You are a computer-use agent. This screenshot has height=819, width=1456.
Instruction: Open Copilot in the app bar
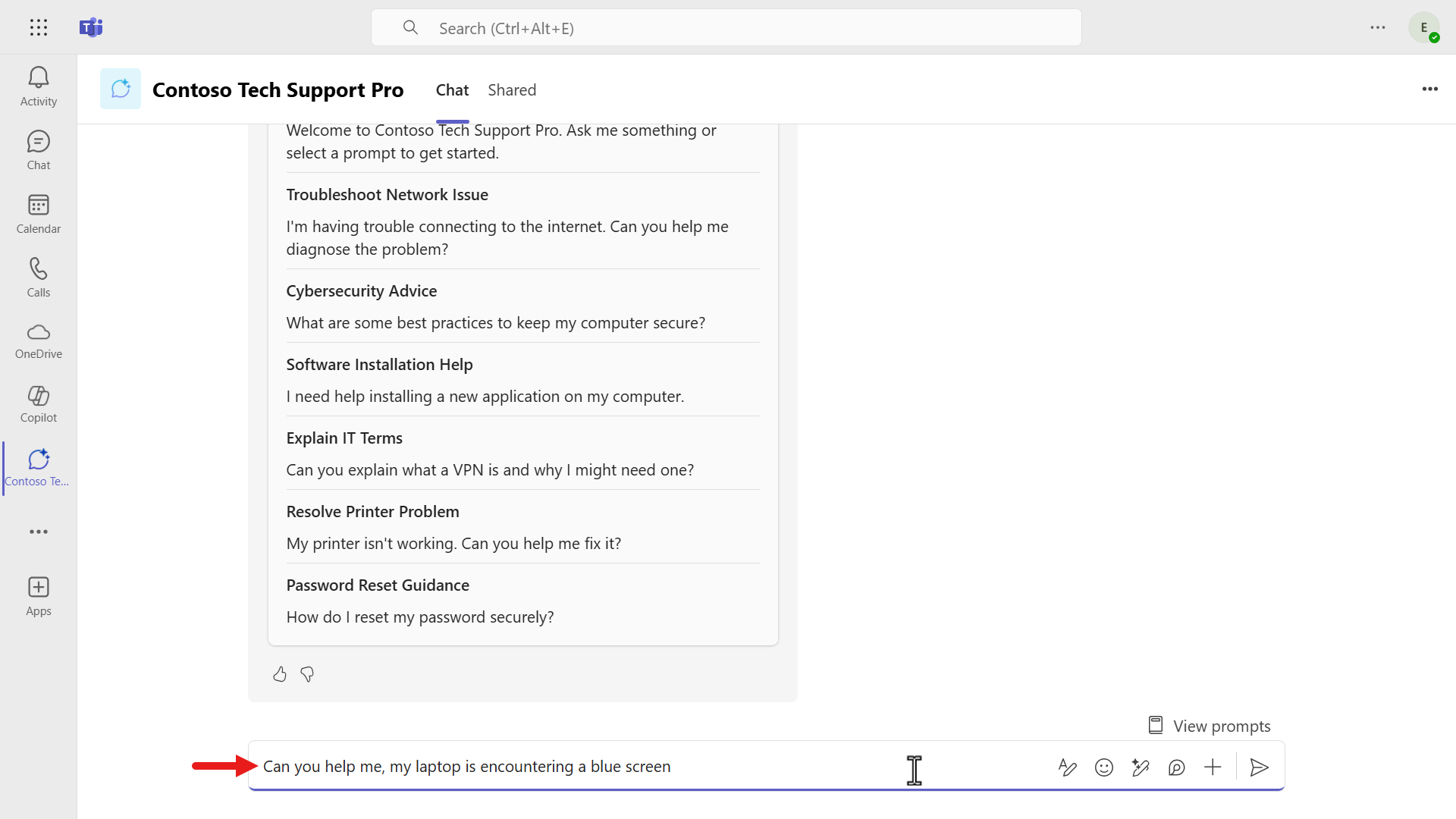[x=39, y=404]
